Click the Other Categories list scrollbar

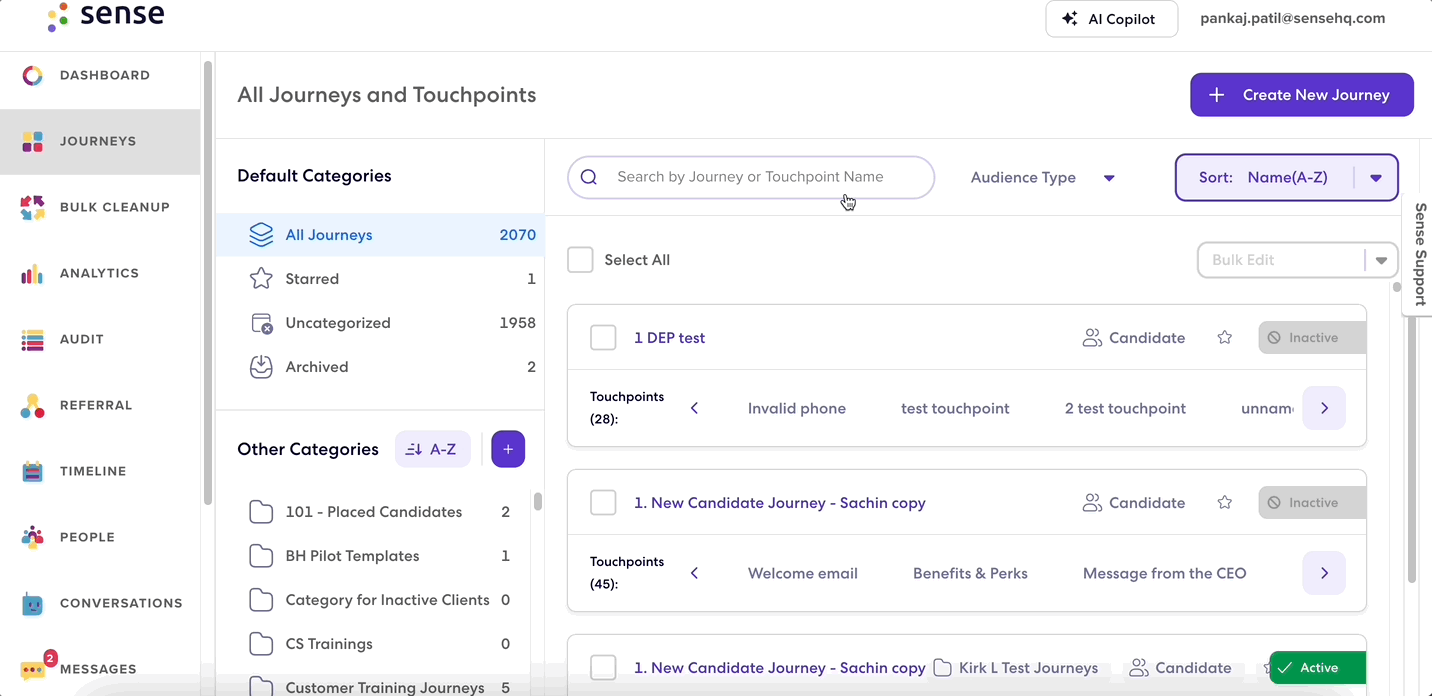click(x=537, y=502)
